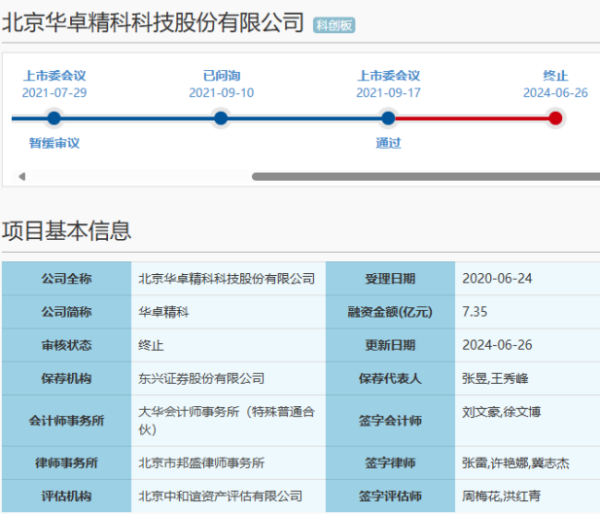The image size is (600, 514).
Task: Click the left scroll arrow under timeline
Action: [22, 176]
